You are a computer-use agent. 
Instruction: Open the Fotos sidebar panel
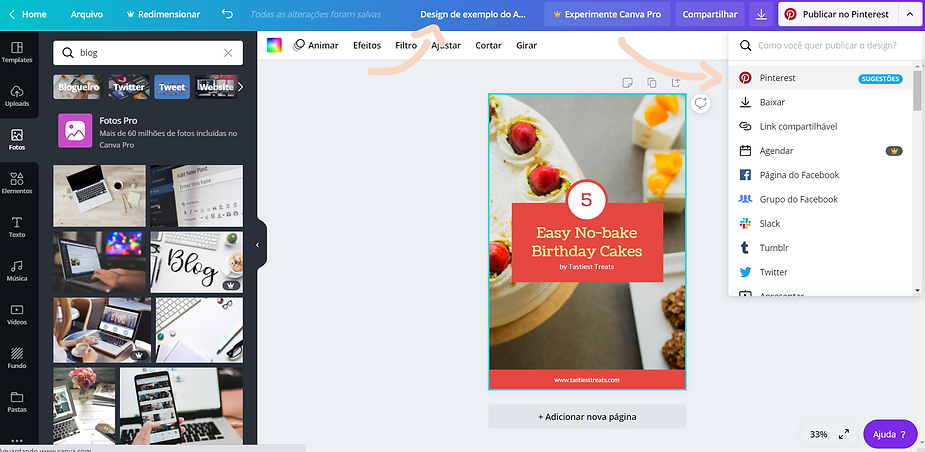[x=17, y=139]
